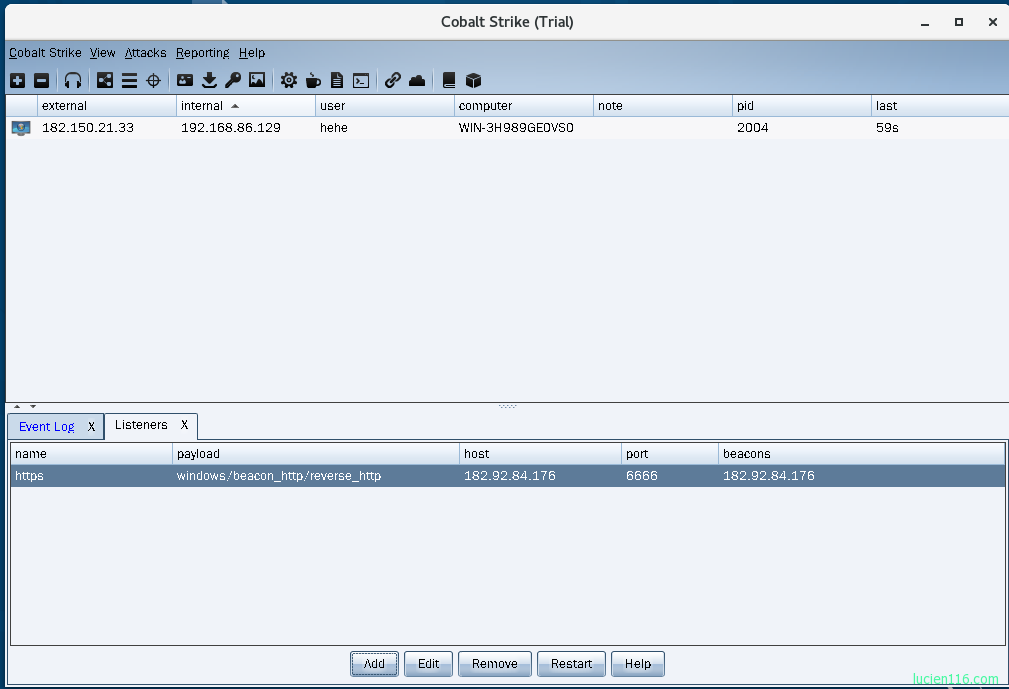1009x689 pixels.
Task: Sort listeners by beacons column header
Action: click(x=862, y=454)
